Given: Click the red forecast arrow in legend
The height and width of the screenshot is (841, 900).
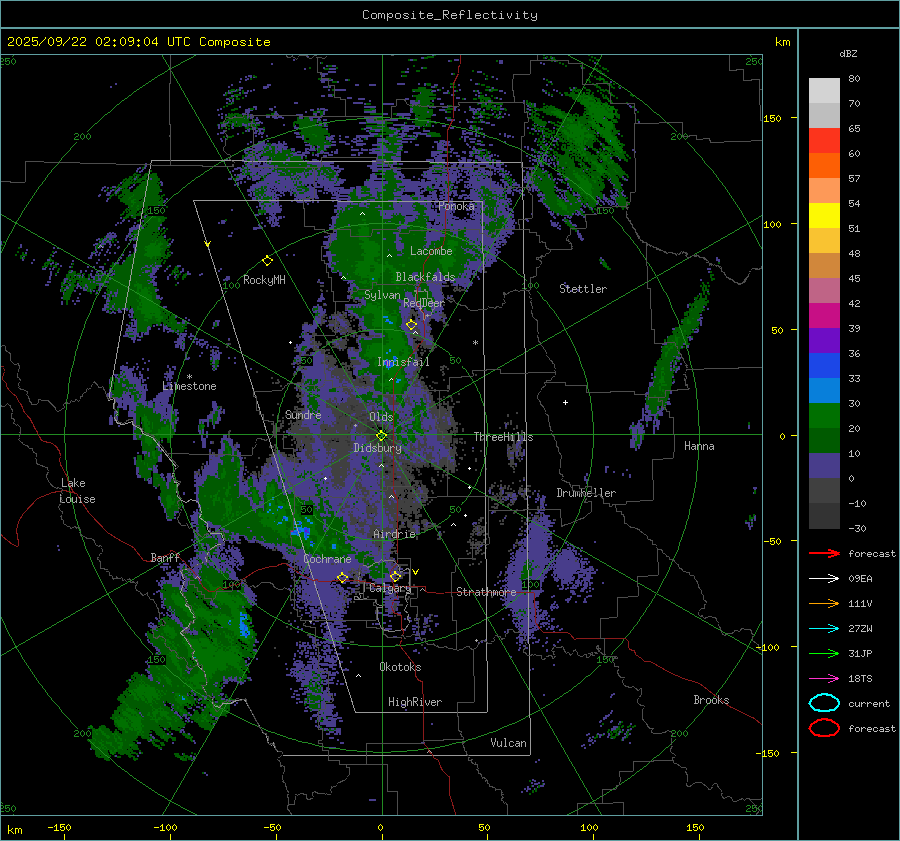Looking at the screenshot, I should 823,553.
